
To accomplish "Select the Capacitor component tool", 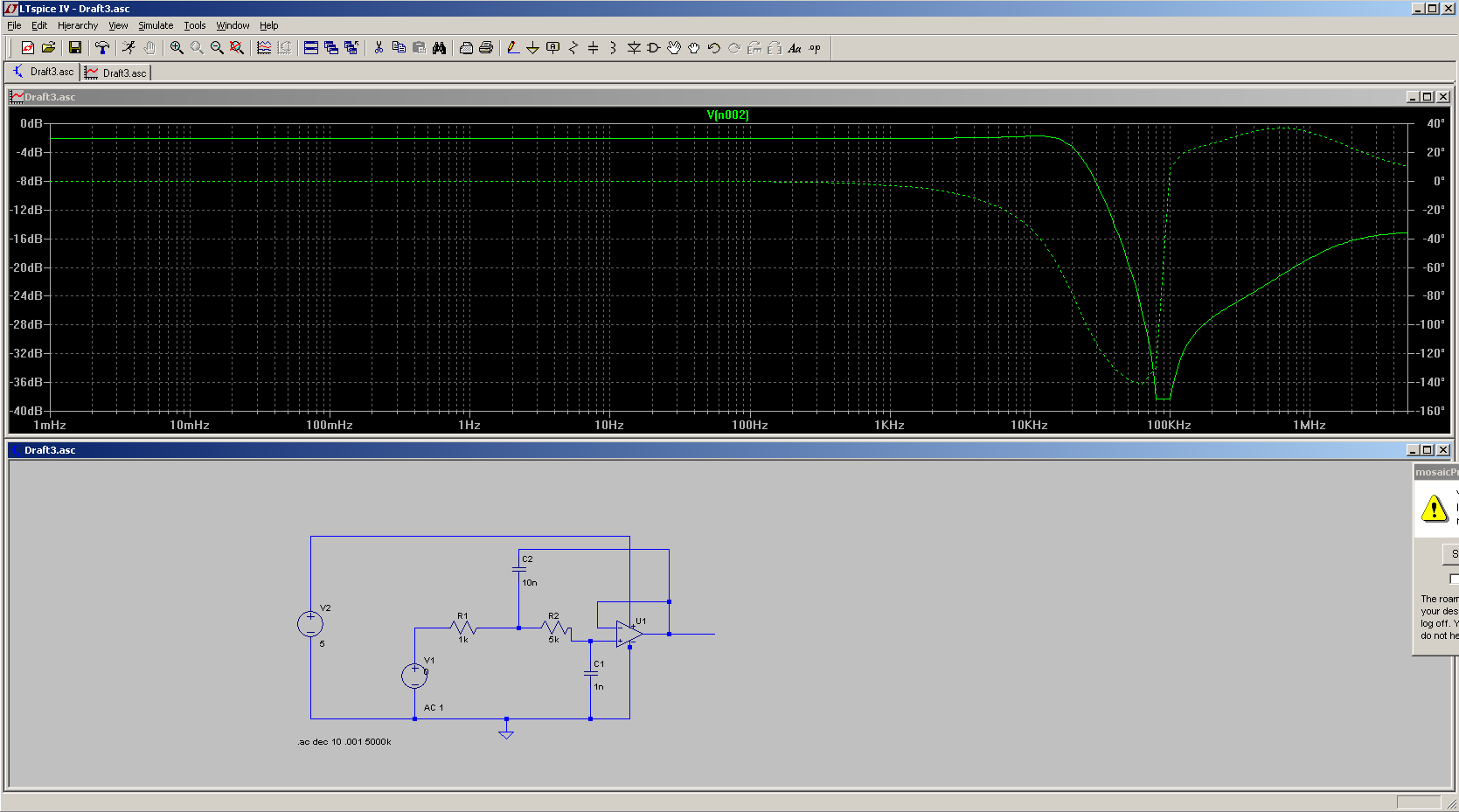I will click(x=594, y=48).
